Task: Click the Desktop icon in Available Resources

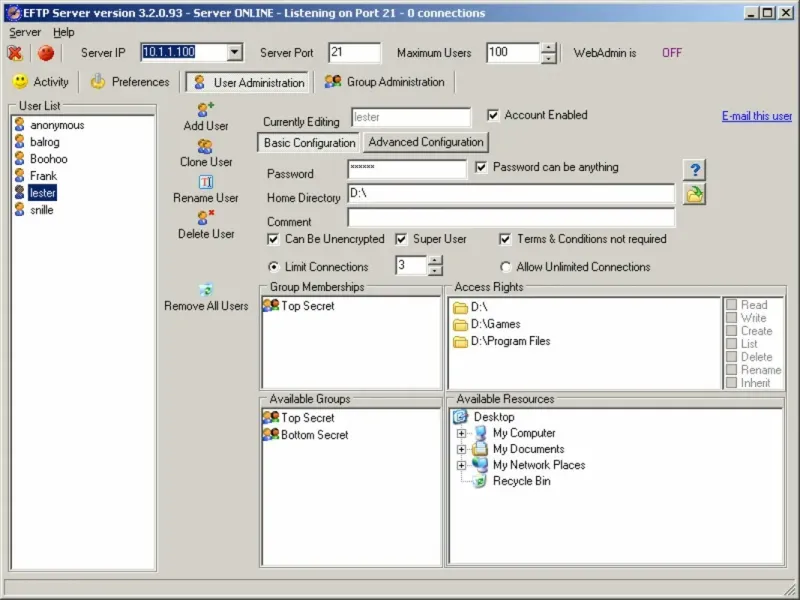Action: [x=460, y=417]
